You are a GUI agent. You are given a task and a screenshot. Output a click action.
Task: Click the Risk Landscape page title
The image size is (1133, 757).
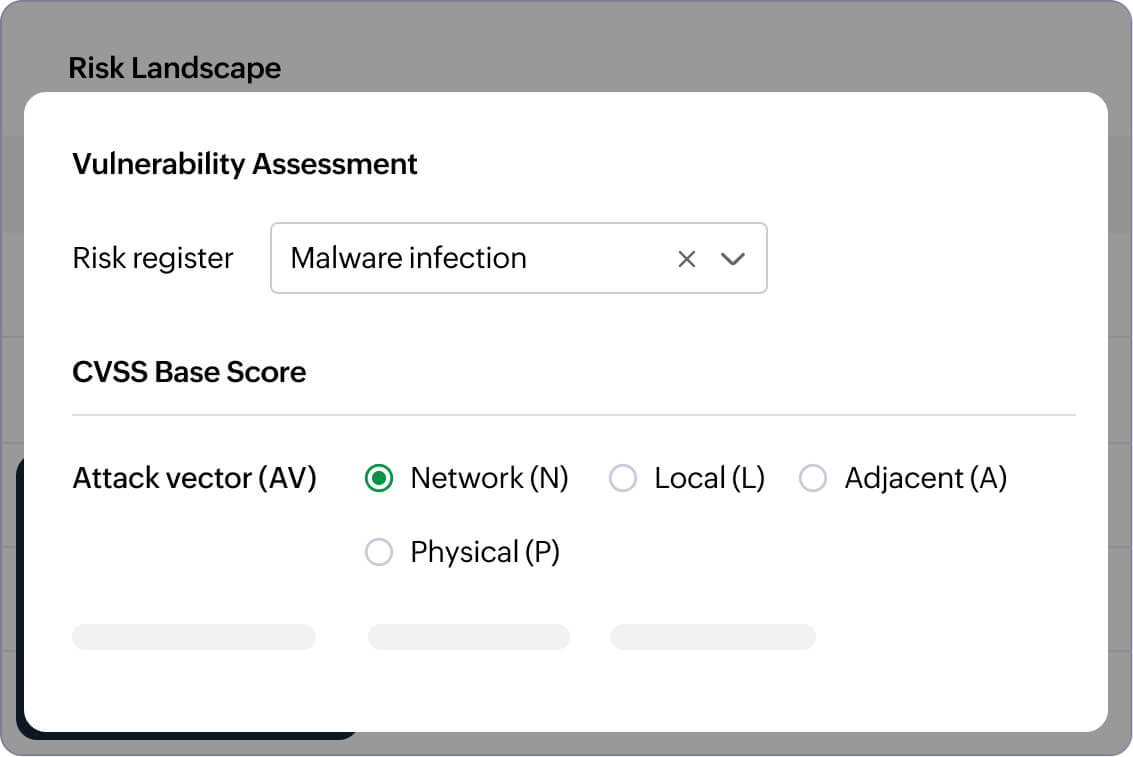pyautogui.click(x=175, y=68)
